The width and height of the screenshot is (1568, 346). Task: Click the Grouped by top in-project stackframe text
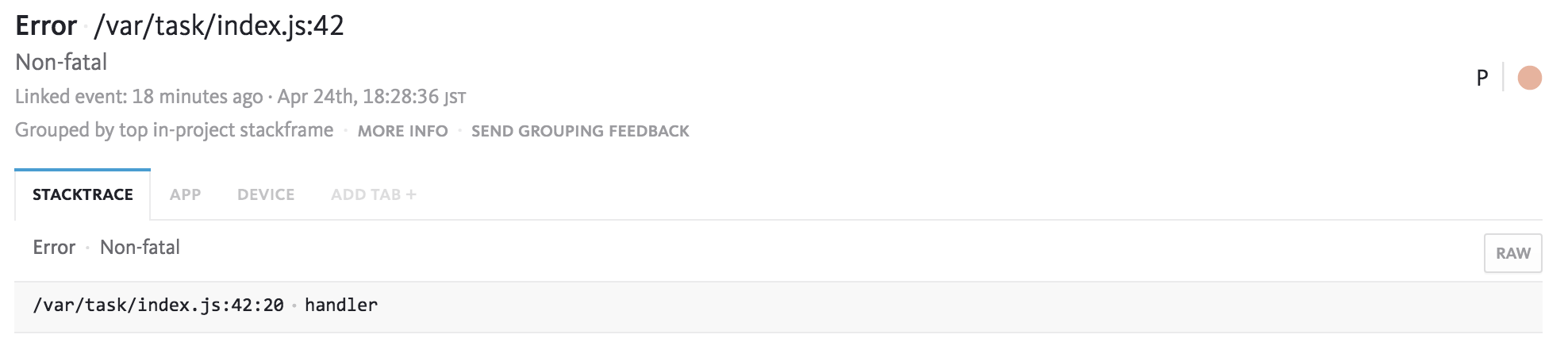tap(175, 130)
